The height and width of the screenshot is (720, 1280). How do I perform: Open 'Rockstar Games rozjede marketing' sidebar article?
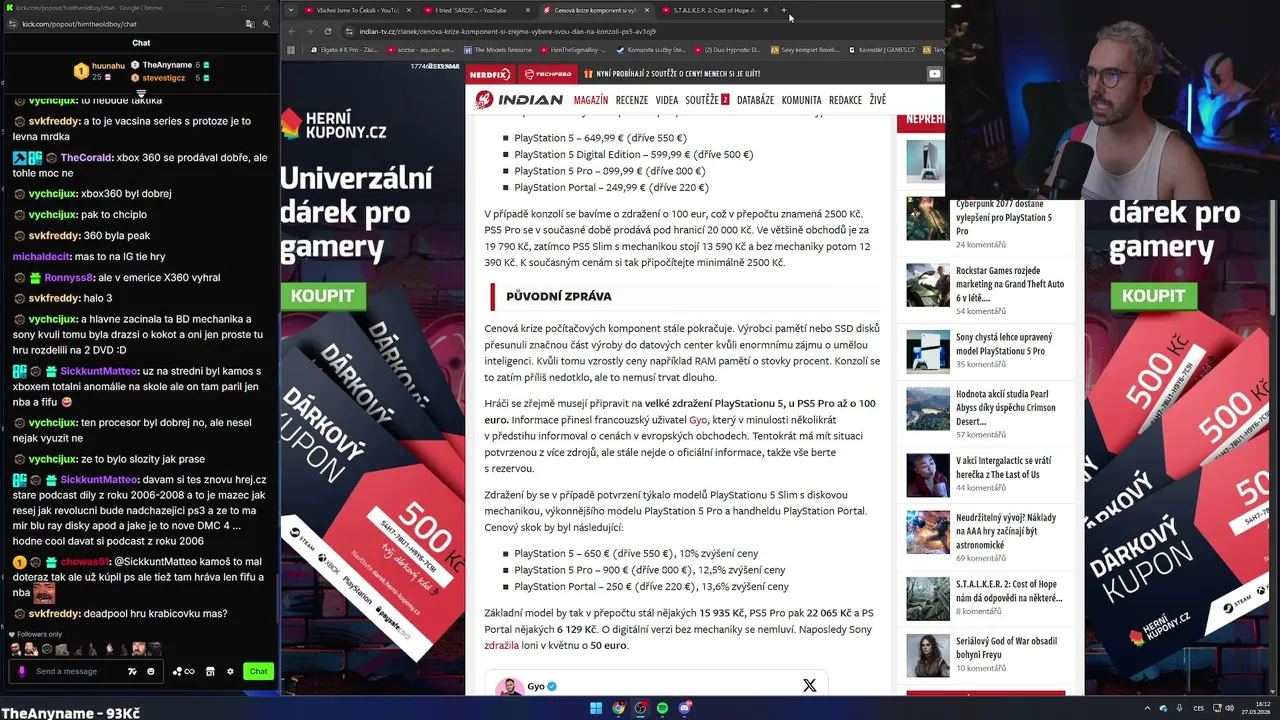click(1009, 284)
